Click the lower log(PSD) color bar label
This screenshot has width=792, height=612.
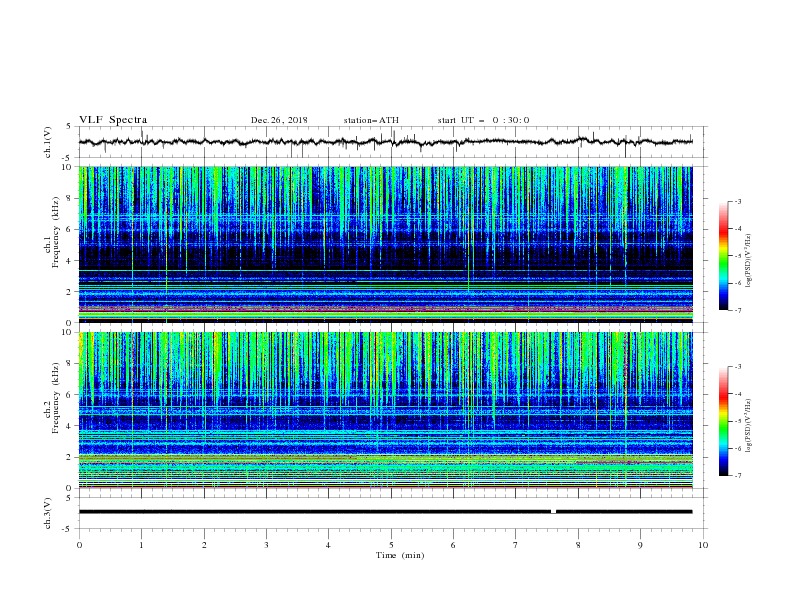coord(749,426)
